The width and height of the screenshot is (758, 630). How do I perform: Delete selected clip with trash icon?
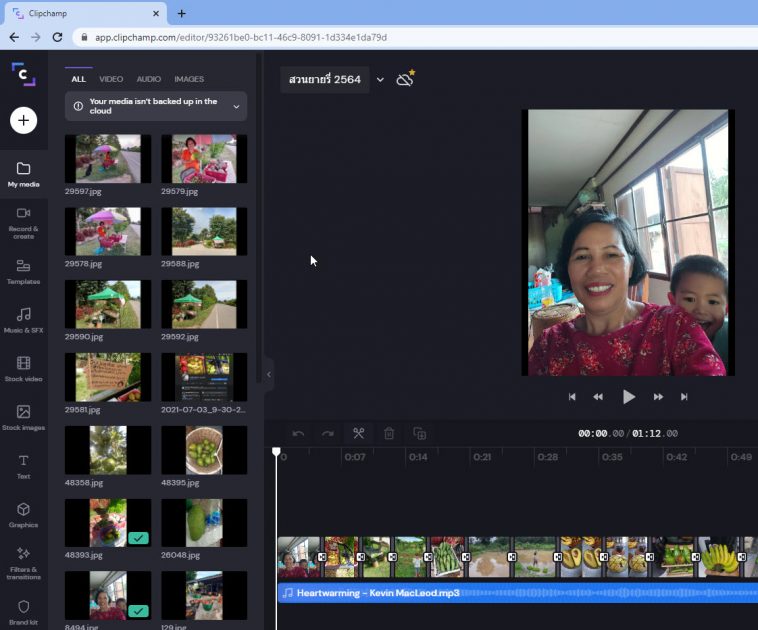(x=389, y=433)
